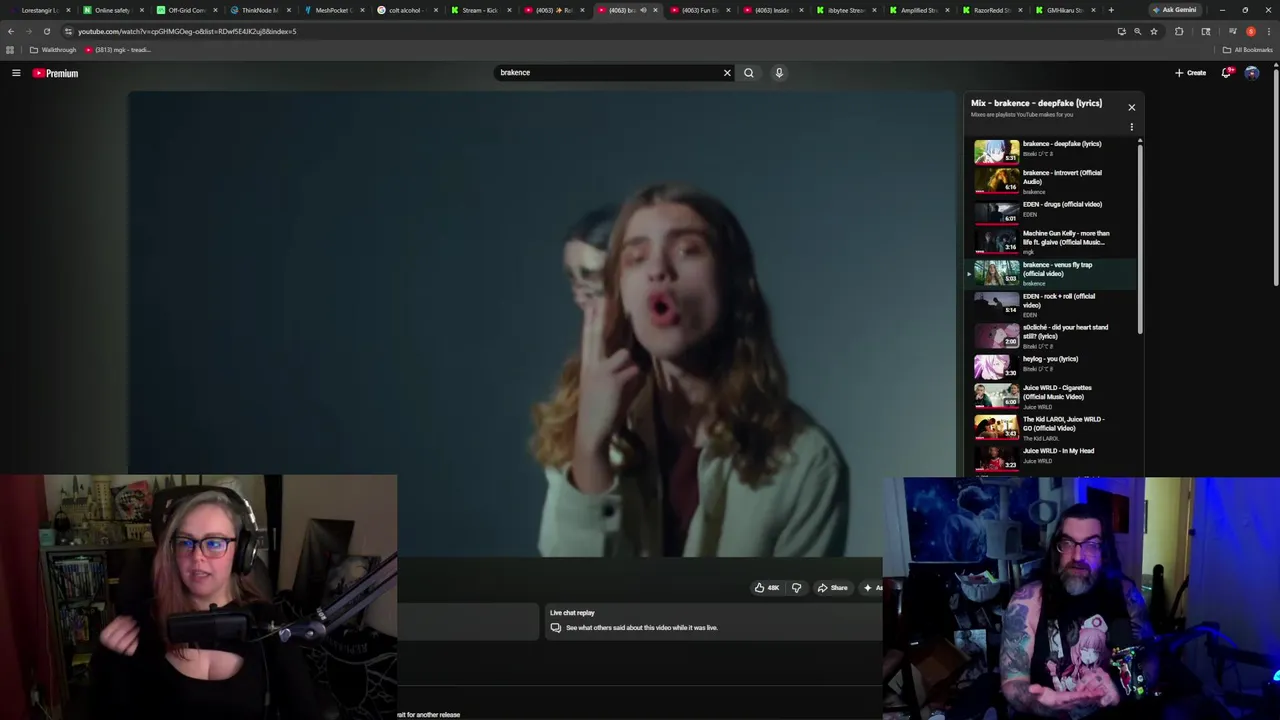Viewport: 1280px width, 720px height.
Task: Open the Walkthrough bookmark folder
Action: [53, 50]
